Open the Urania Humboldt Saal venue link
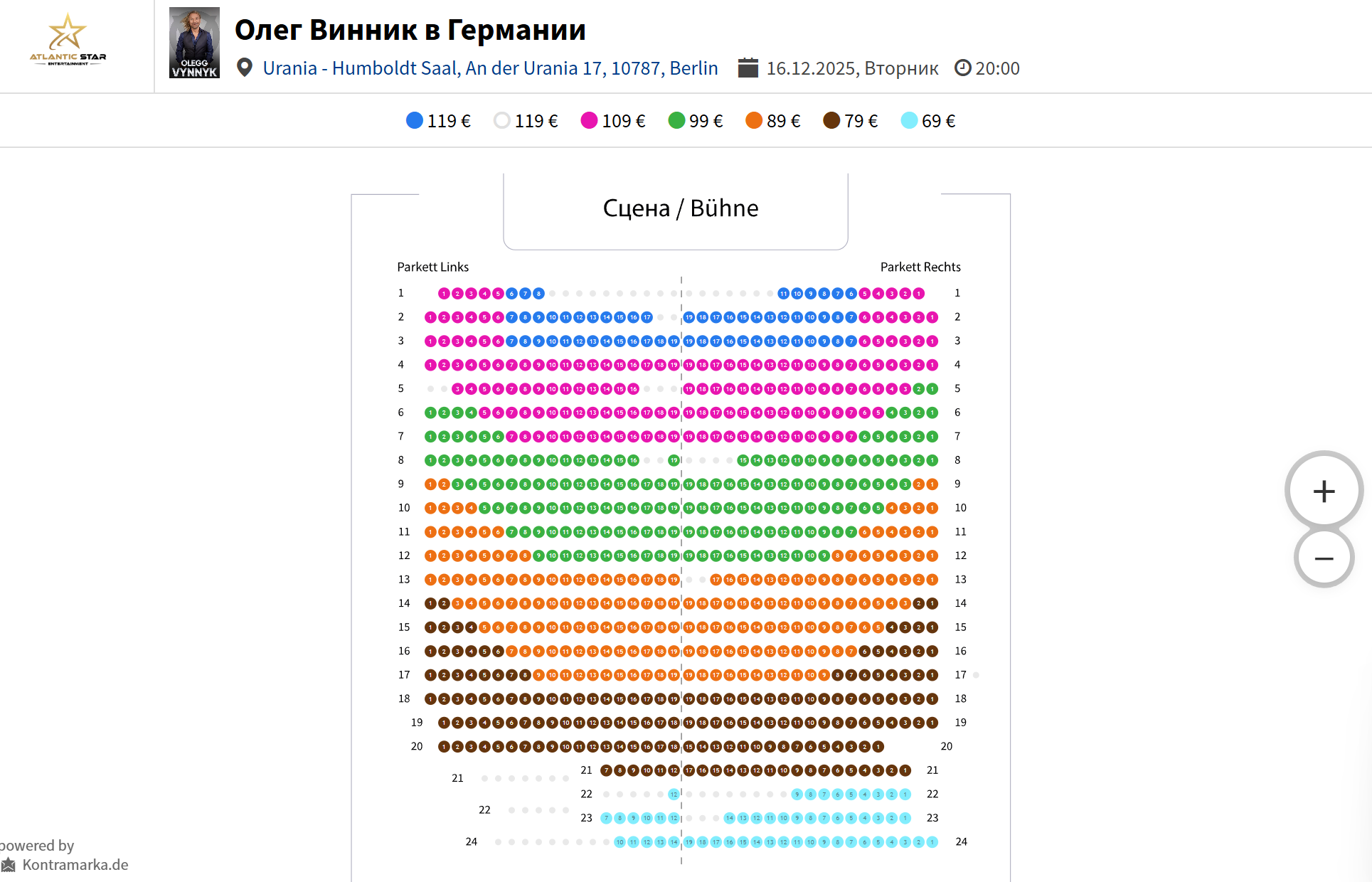 tap(490, 68)
